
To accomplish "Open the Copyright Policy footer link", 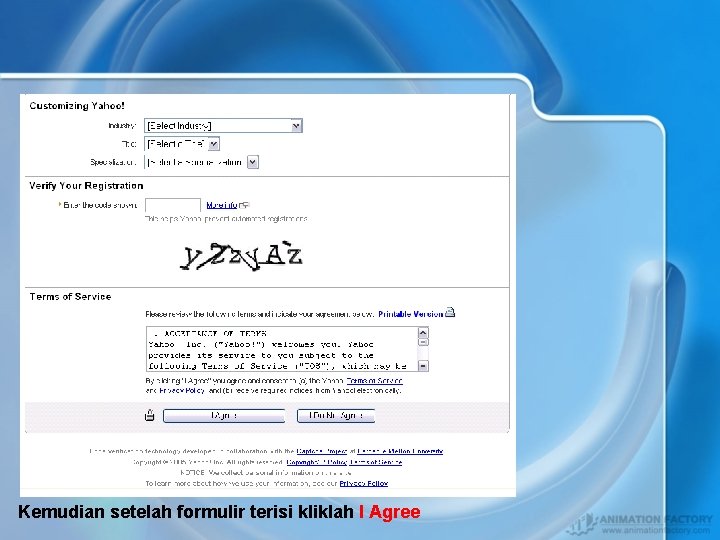I will [316, 462].
